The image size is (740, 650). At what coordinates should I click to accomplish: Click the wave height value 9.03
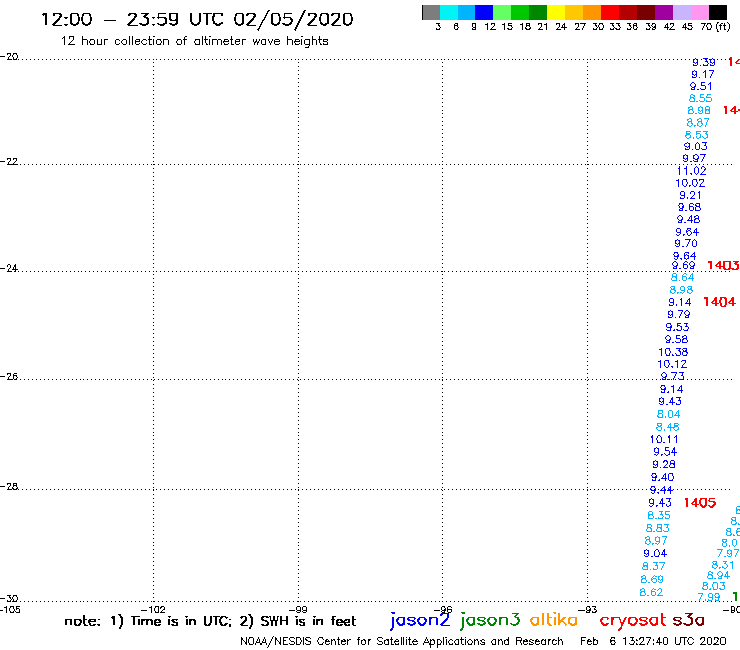pos(696,146)
